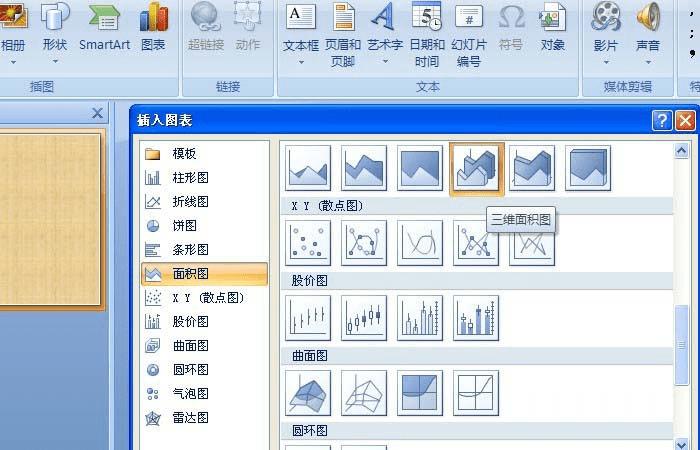Select the 3D area chart thumbnail
This screenshot has width=700, height=450.
pos(476,169)
